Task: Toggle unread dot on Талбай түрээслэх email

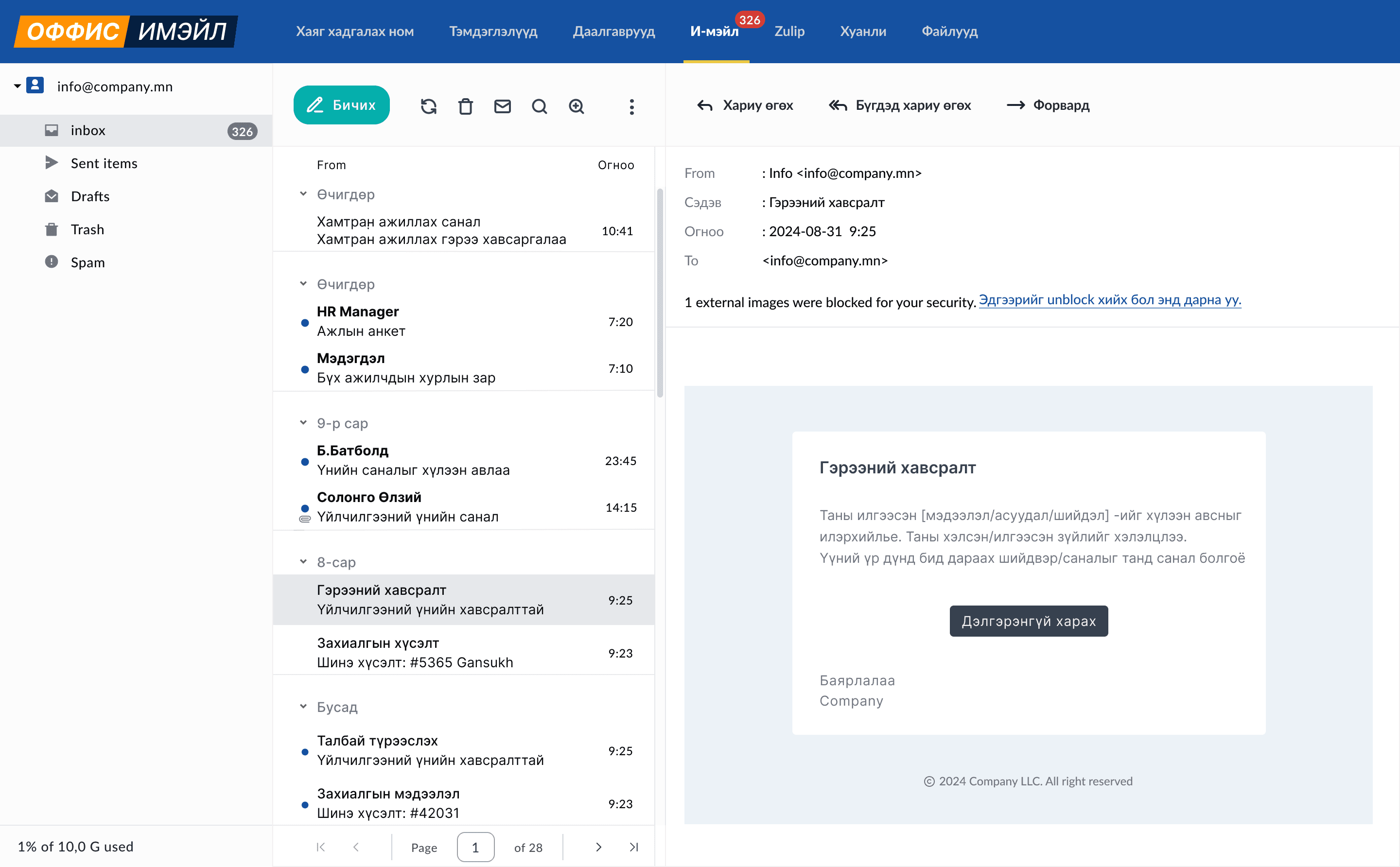Action: pos(305,752)
